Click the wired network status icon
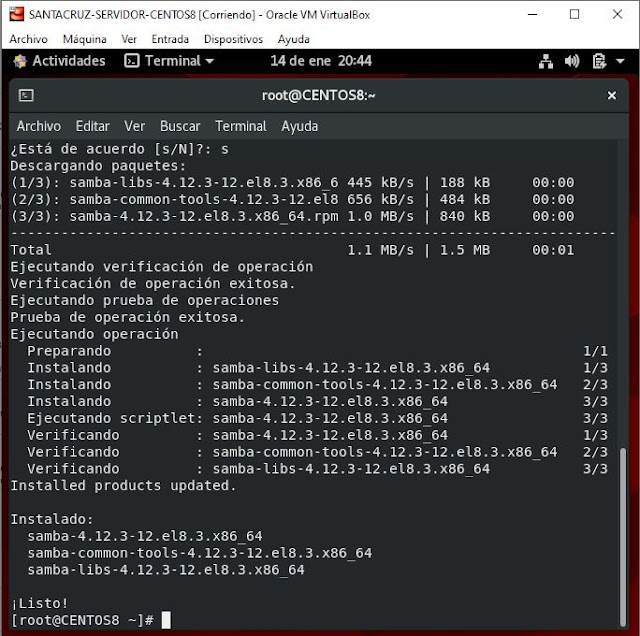The image size is (640, 636). click(546, 61)
